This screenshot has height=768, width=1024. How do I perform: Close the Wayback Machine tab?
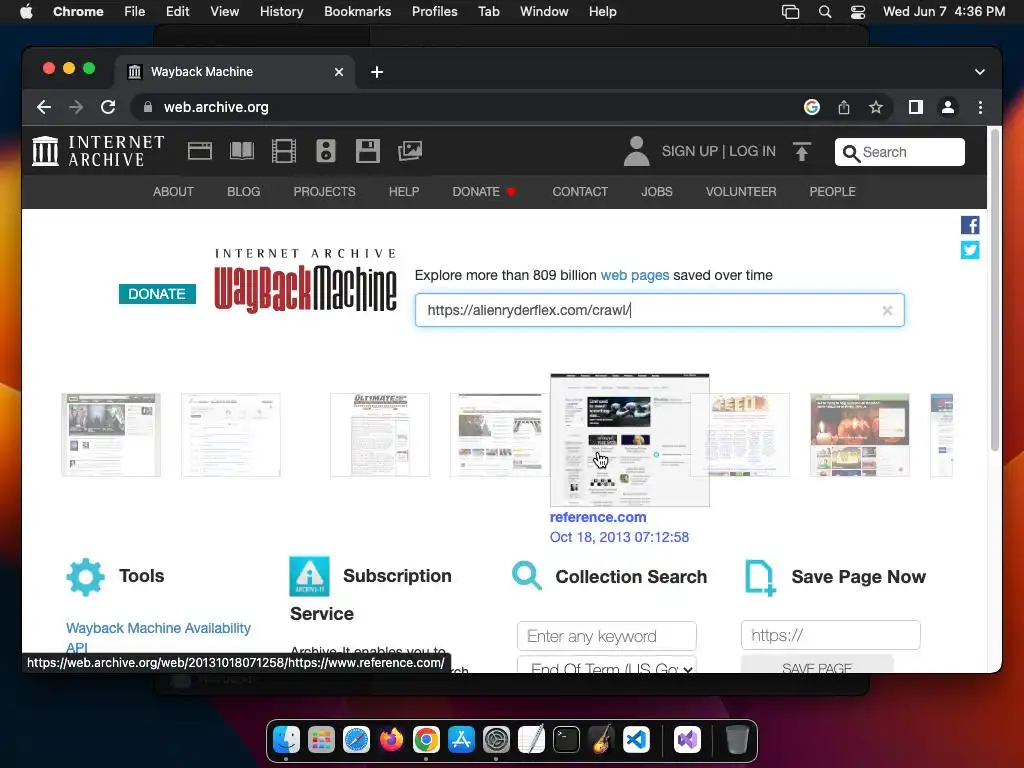339,72
